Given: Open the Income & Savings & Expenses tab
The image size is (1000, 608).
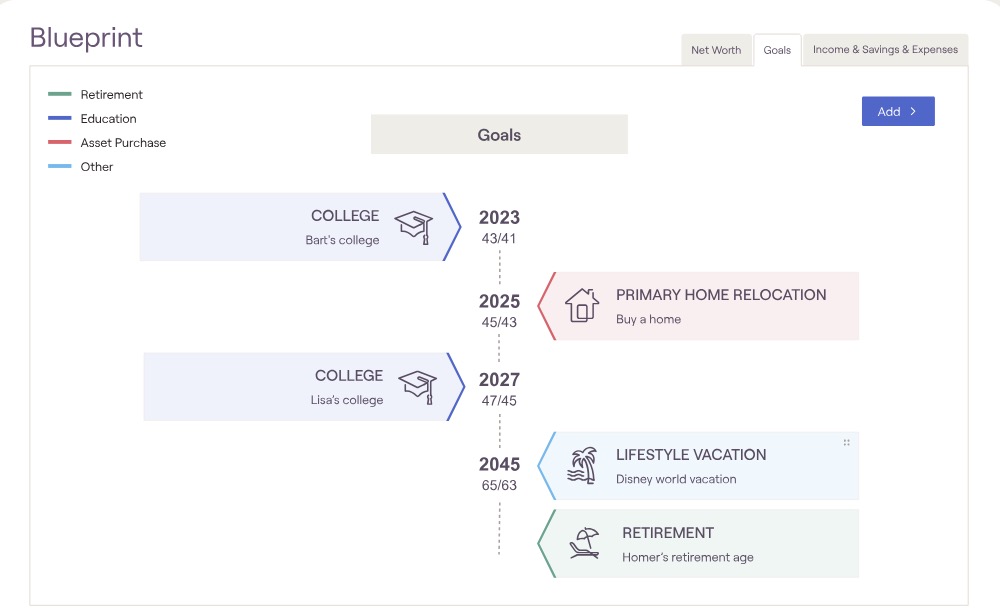Looking at the screenshot, I should tap(885, 50).
